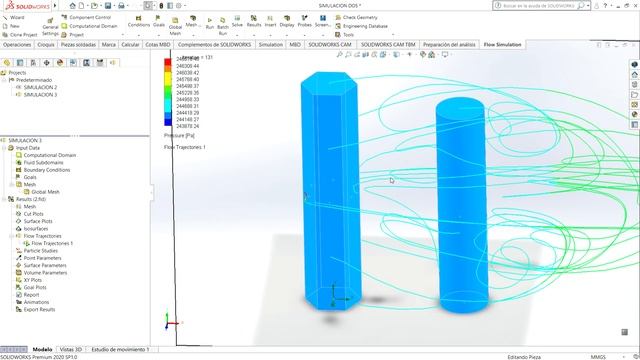The height and width of the screenshot is (360, 640).
Task: Open the Flow Simulation Wizard
Action: click(x=13, y=18)
